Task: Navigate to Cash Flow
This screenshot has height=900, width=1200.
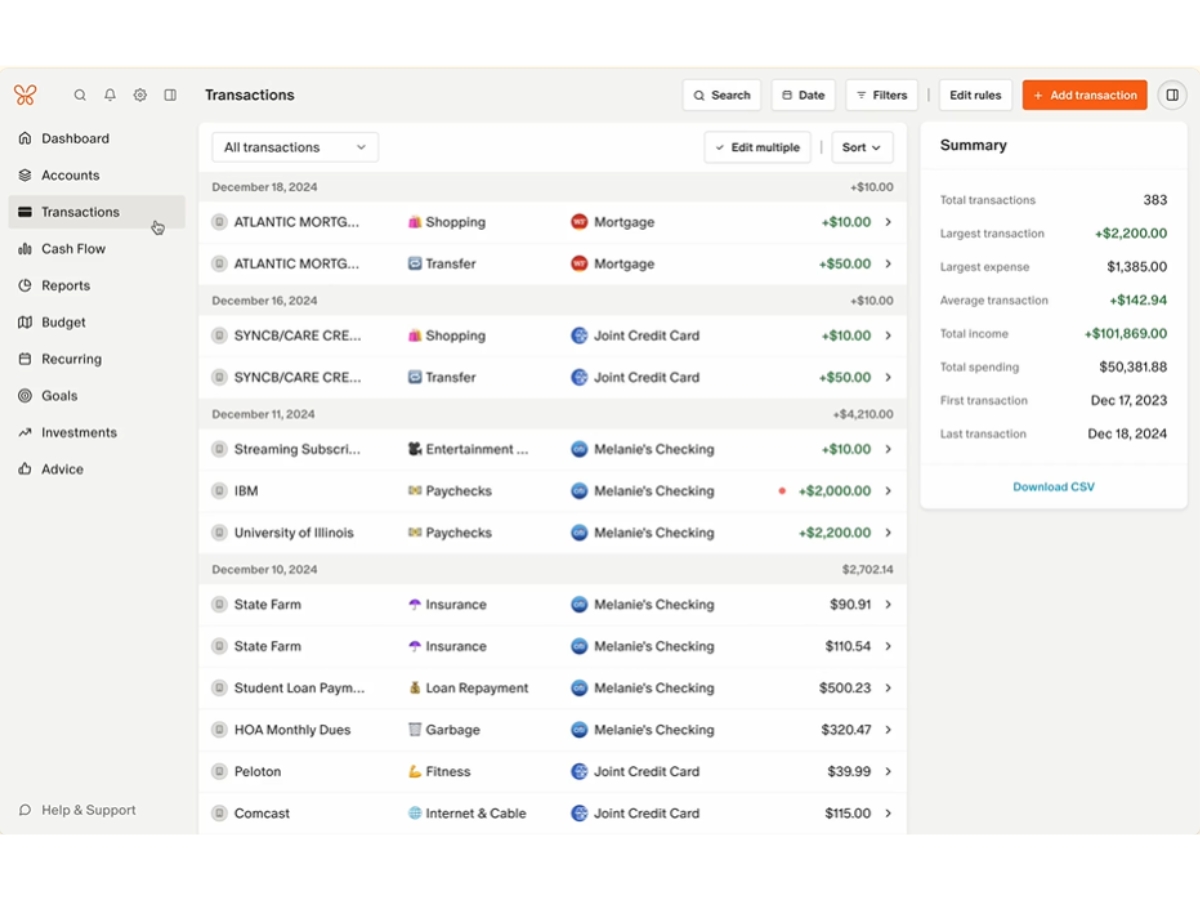Action: click(x=97, y=249)
